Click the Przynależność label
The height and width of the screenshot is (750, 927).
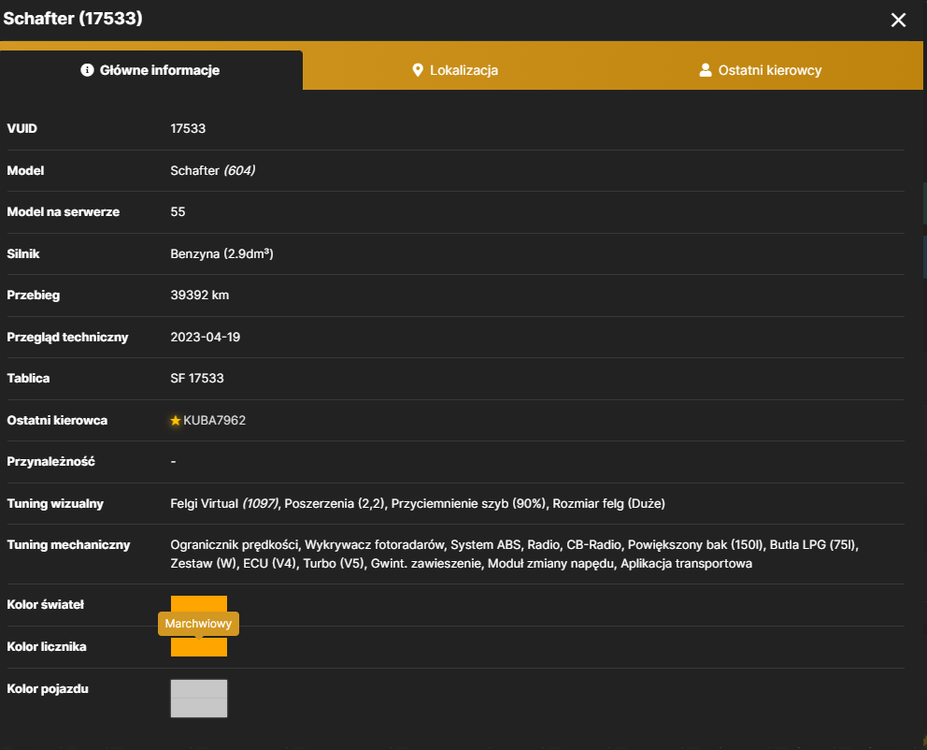[x=51, y=462]
